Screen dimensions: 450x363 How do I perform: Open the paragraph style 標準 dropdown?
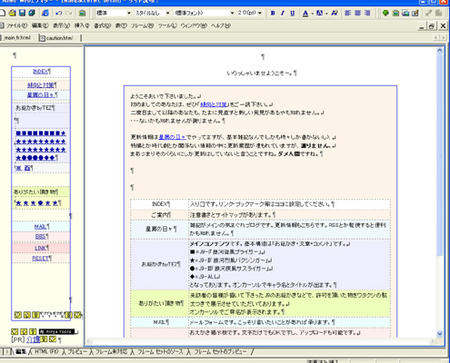tap(113, 13)
